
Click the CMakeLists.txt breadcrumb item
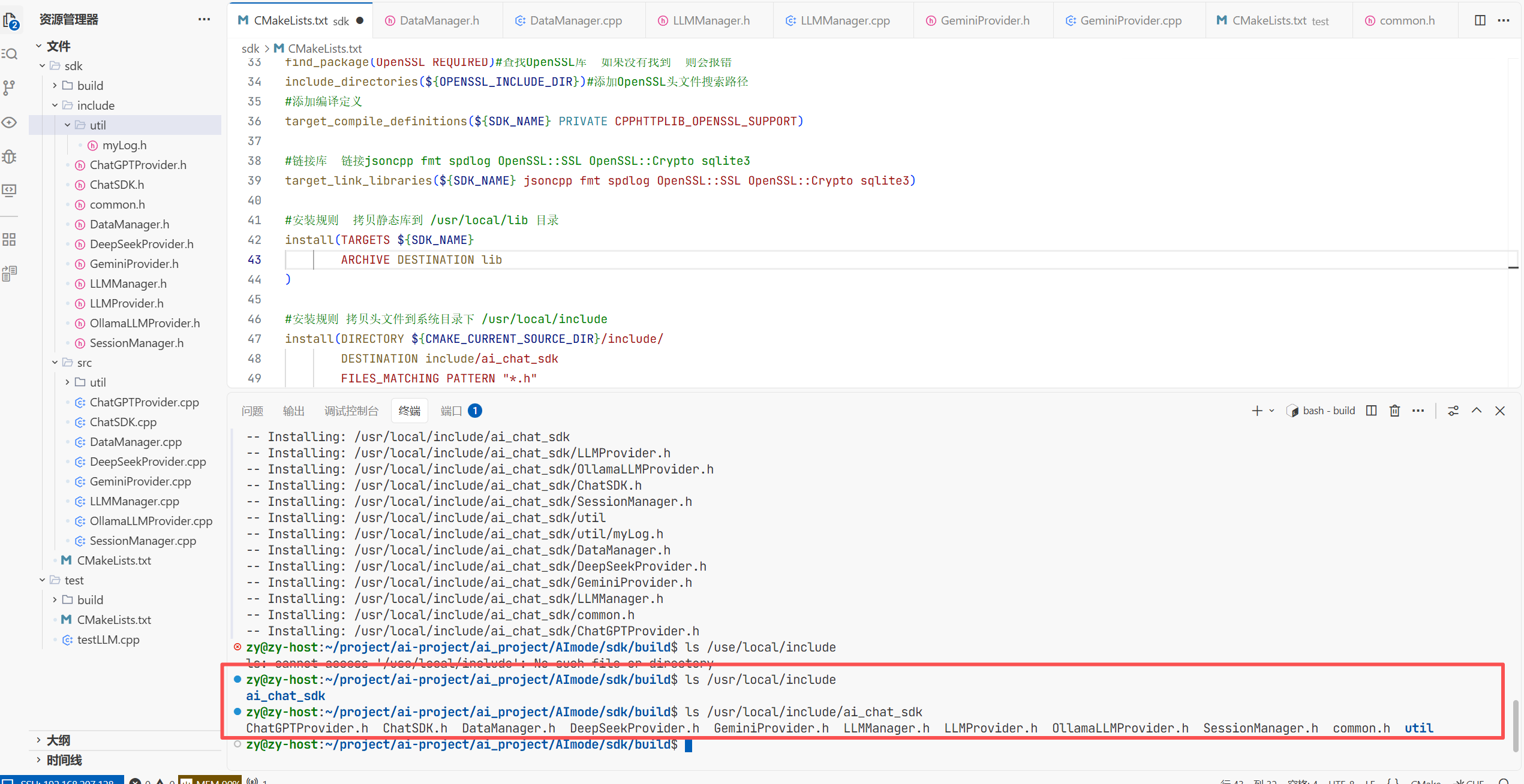pos(324,49)
